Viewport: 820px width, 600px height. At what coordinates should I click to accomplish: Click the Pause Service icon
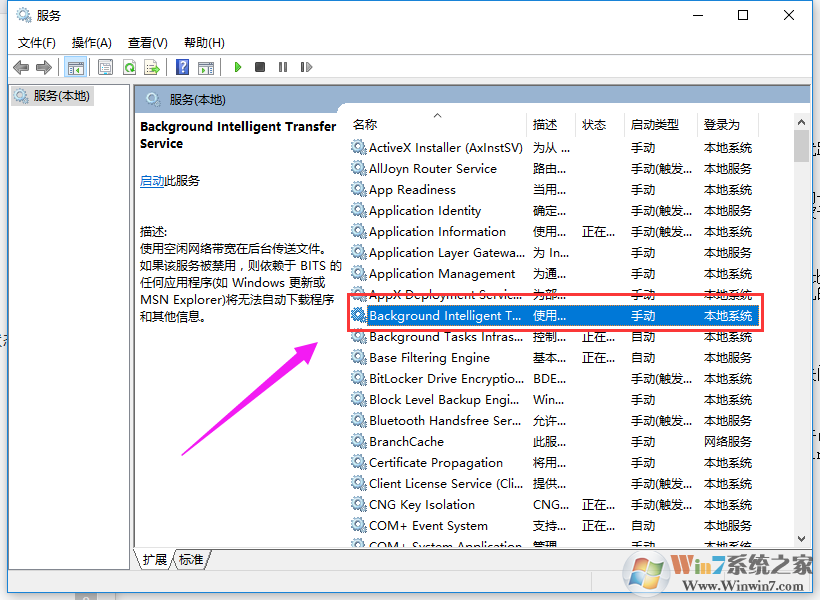283,67
